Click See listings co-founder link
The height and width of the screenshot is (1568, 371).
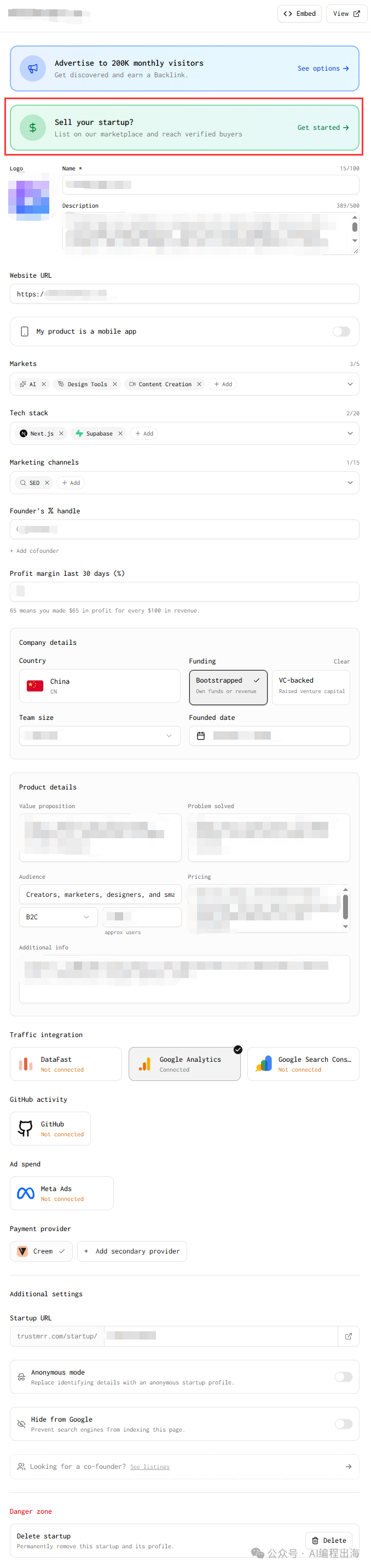pyautogui.click(x=149, y=1468)
